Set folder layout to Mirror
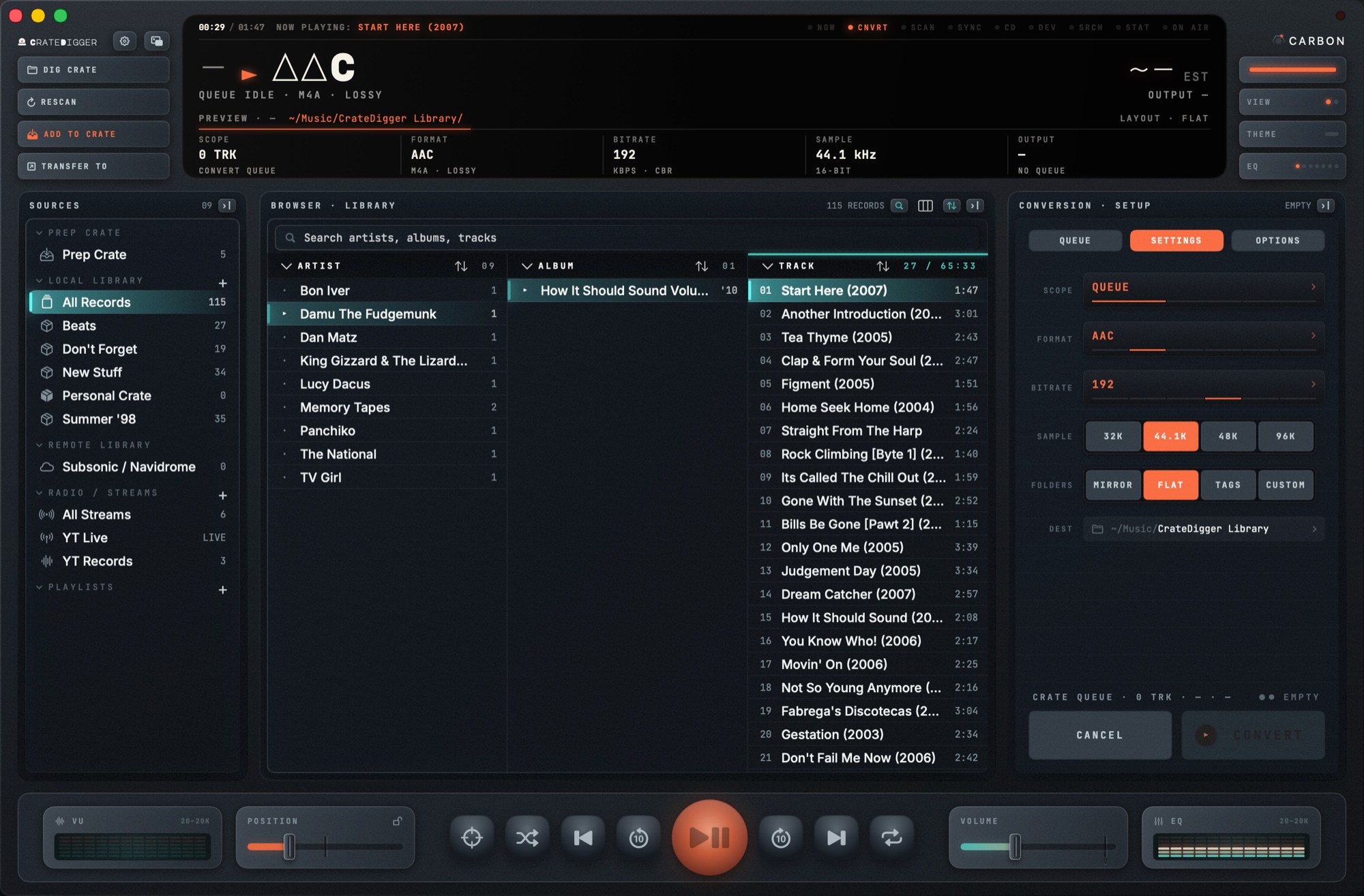The image size is (1364, 896). (x=1113, y=485)
